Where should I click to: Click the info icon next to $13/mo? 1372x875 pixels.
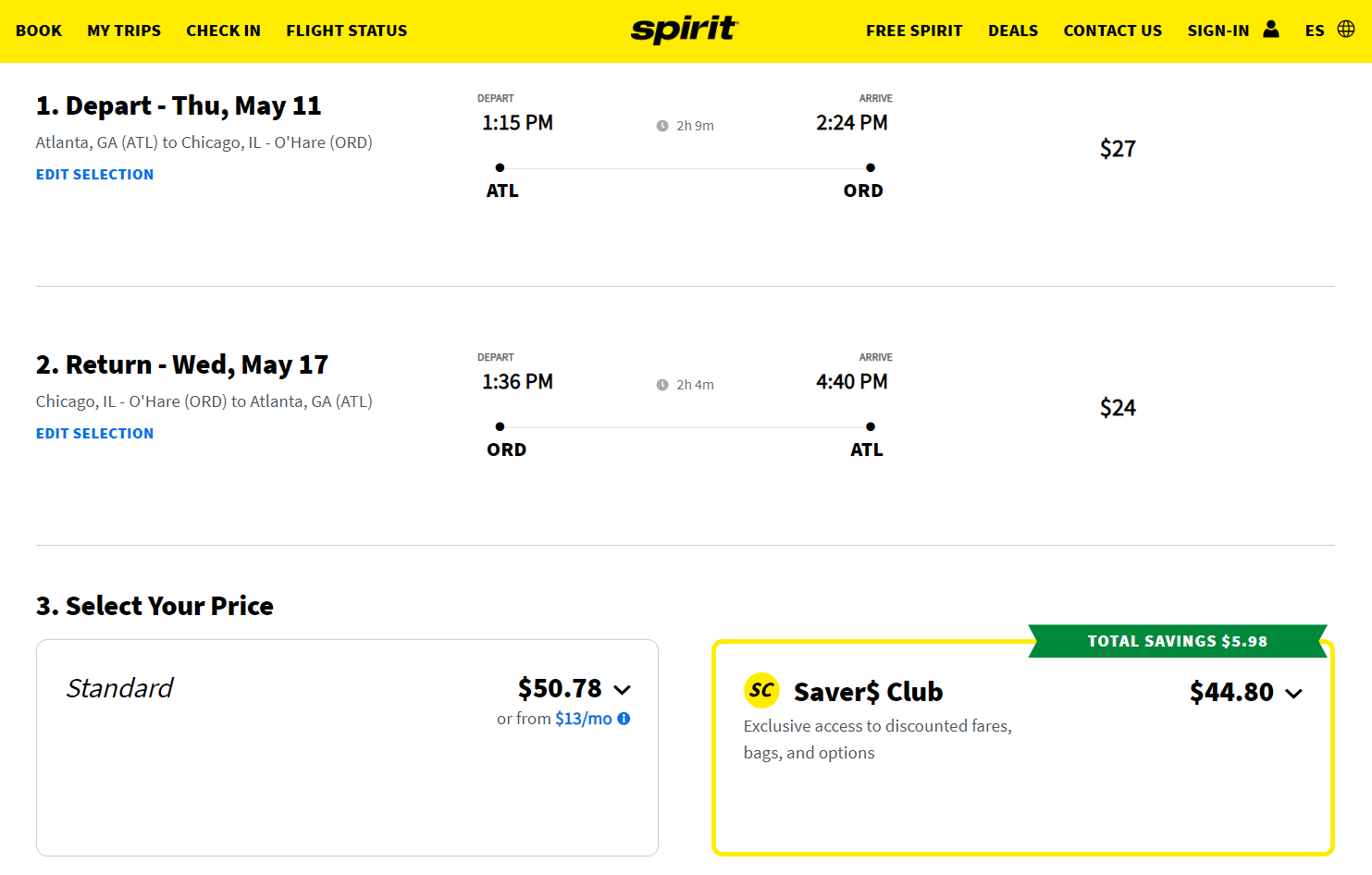[623, 718]
